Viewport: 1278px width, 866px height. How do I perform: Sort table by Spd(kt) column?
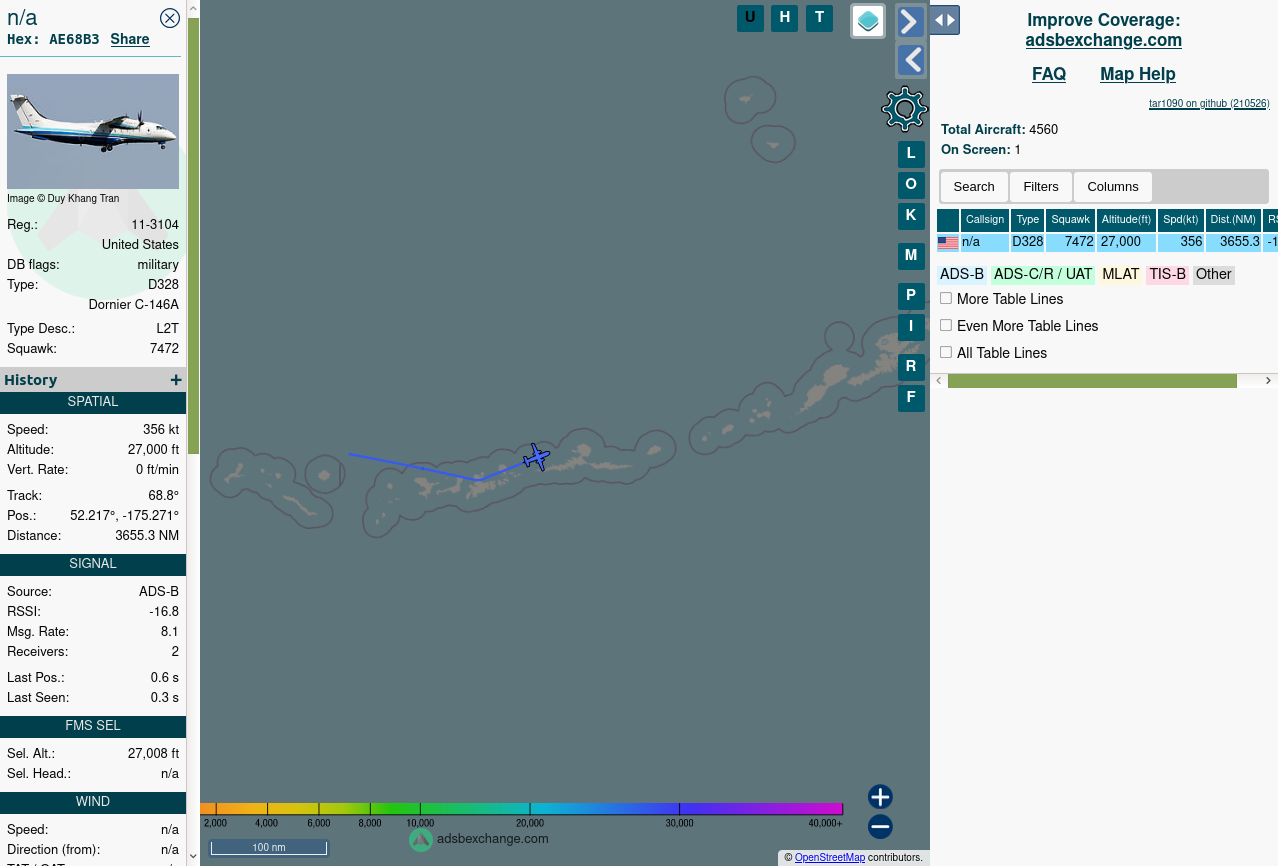click(x=1181, y=220)
